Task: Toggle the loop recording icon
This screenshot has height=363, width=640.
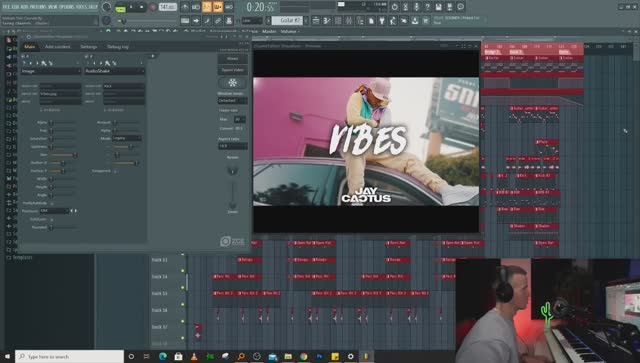Action: click(229, 7)
